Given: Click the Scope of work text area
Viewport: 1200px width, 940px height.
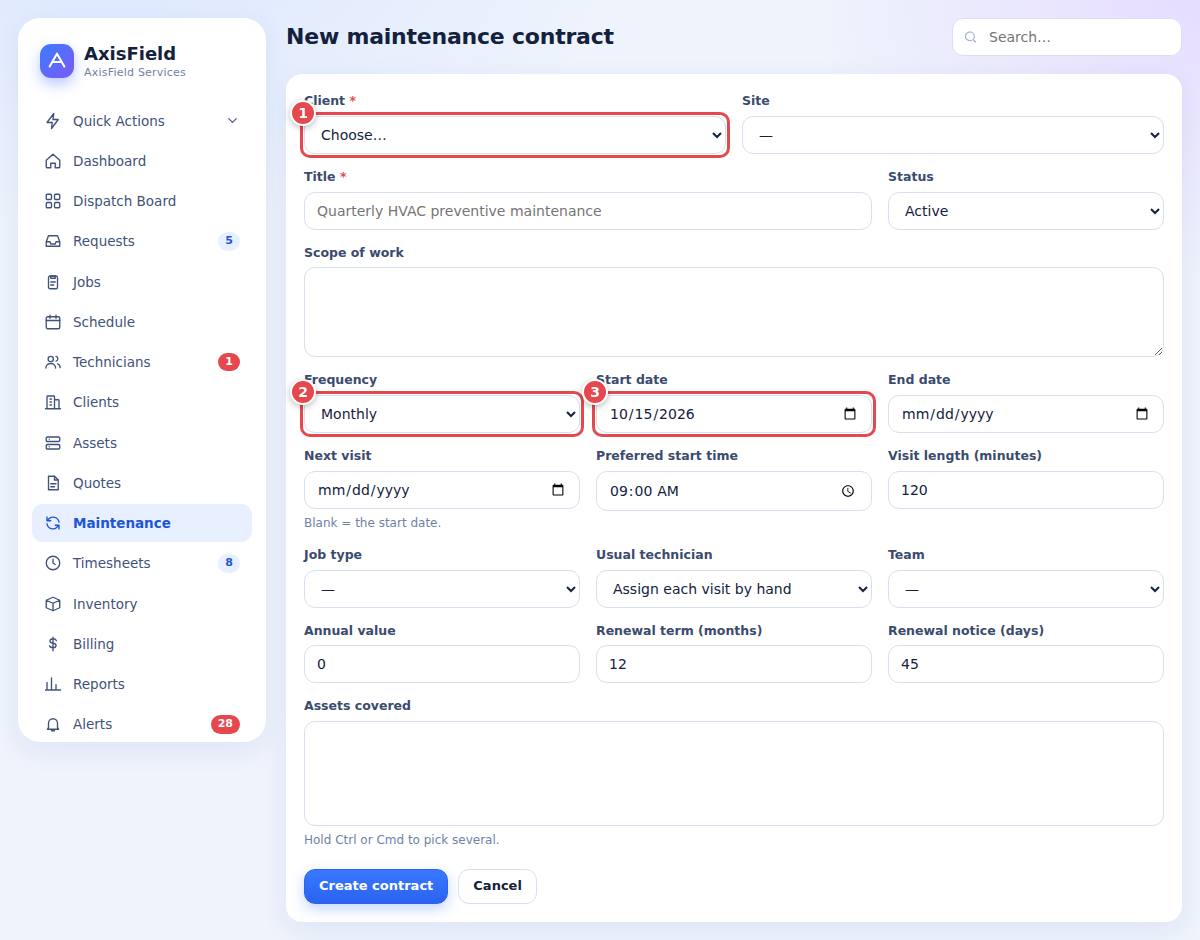Looking at the screenshot, I should [x=734, y=312].
